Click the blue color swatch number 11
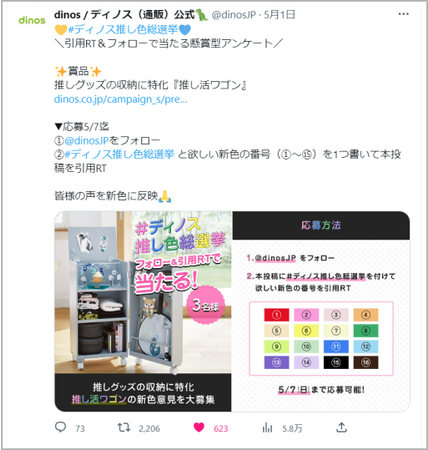428x450 pixels. pos(336,347)
